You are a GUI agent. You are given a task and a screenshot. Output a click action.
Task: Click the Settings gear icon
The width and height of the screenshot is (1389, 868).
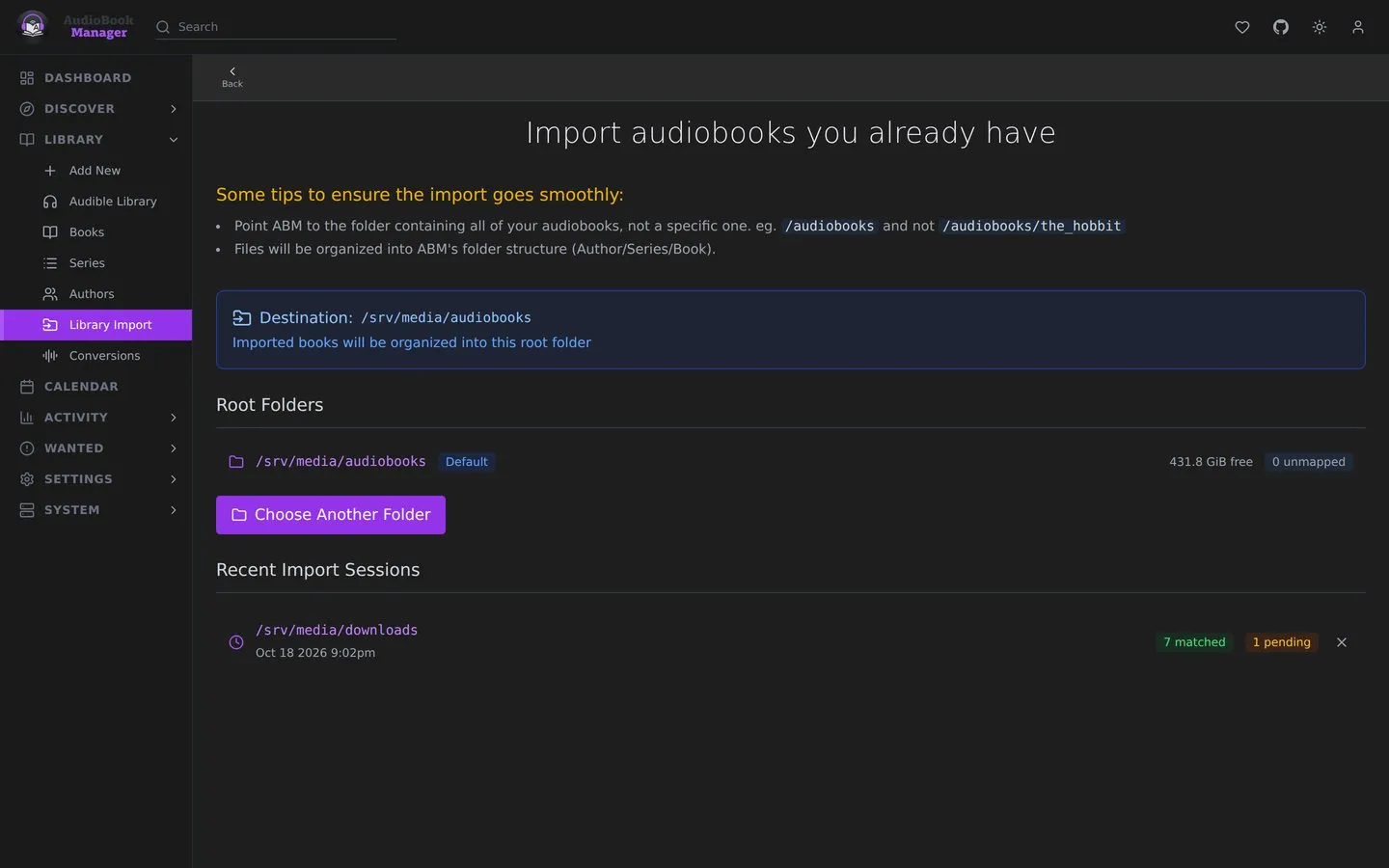[27, 479]
